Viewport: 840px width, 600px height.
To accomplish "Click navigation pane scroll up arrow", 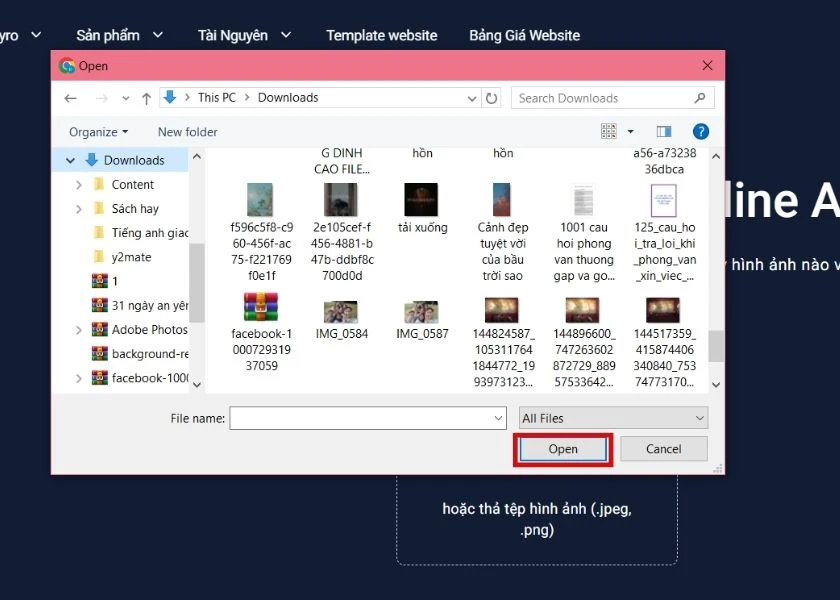I will click(x=197, y=156).
